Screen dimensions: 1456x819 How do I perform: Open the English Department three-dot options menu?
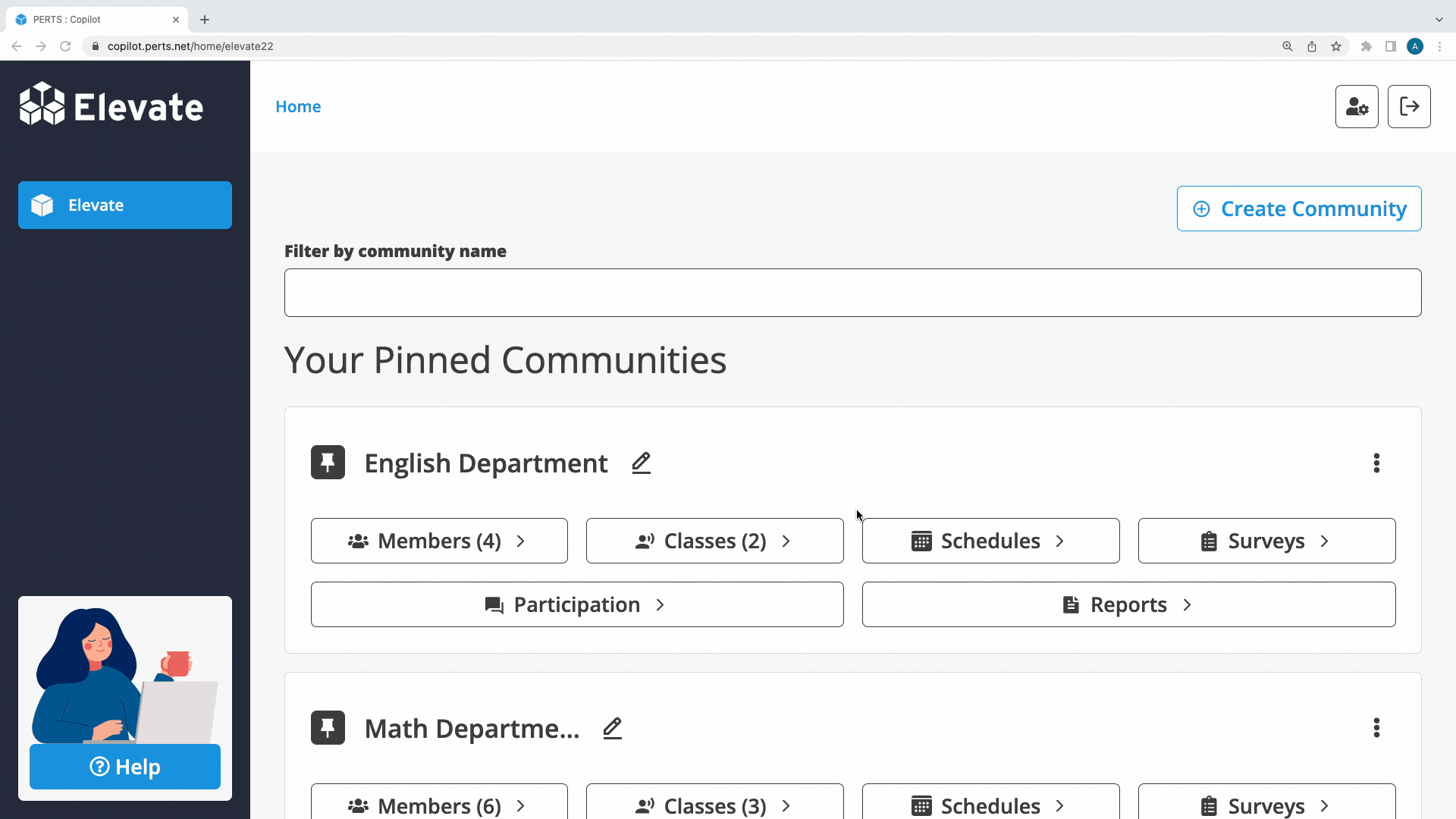pyautogui.click(x=1376, y=463)
